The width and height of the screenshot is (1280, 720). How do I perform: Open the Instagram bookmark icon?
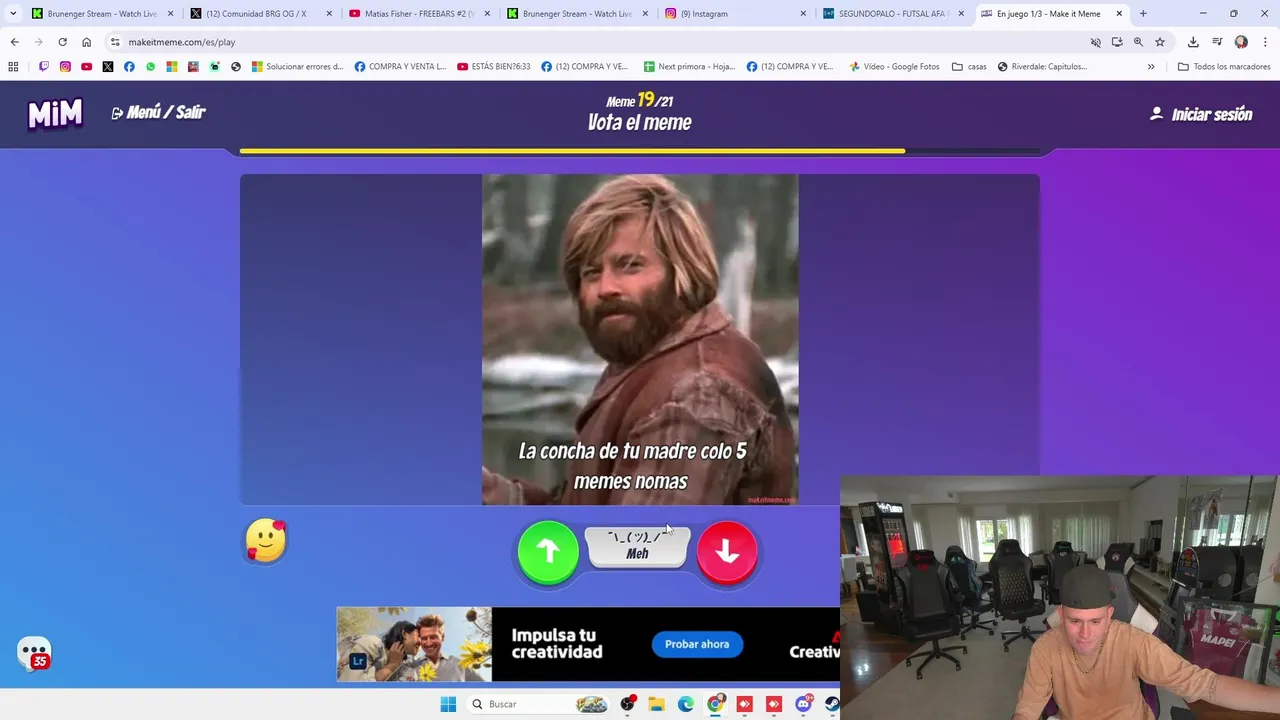click(65, 67)
